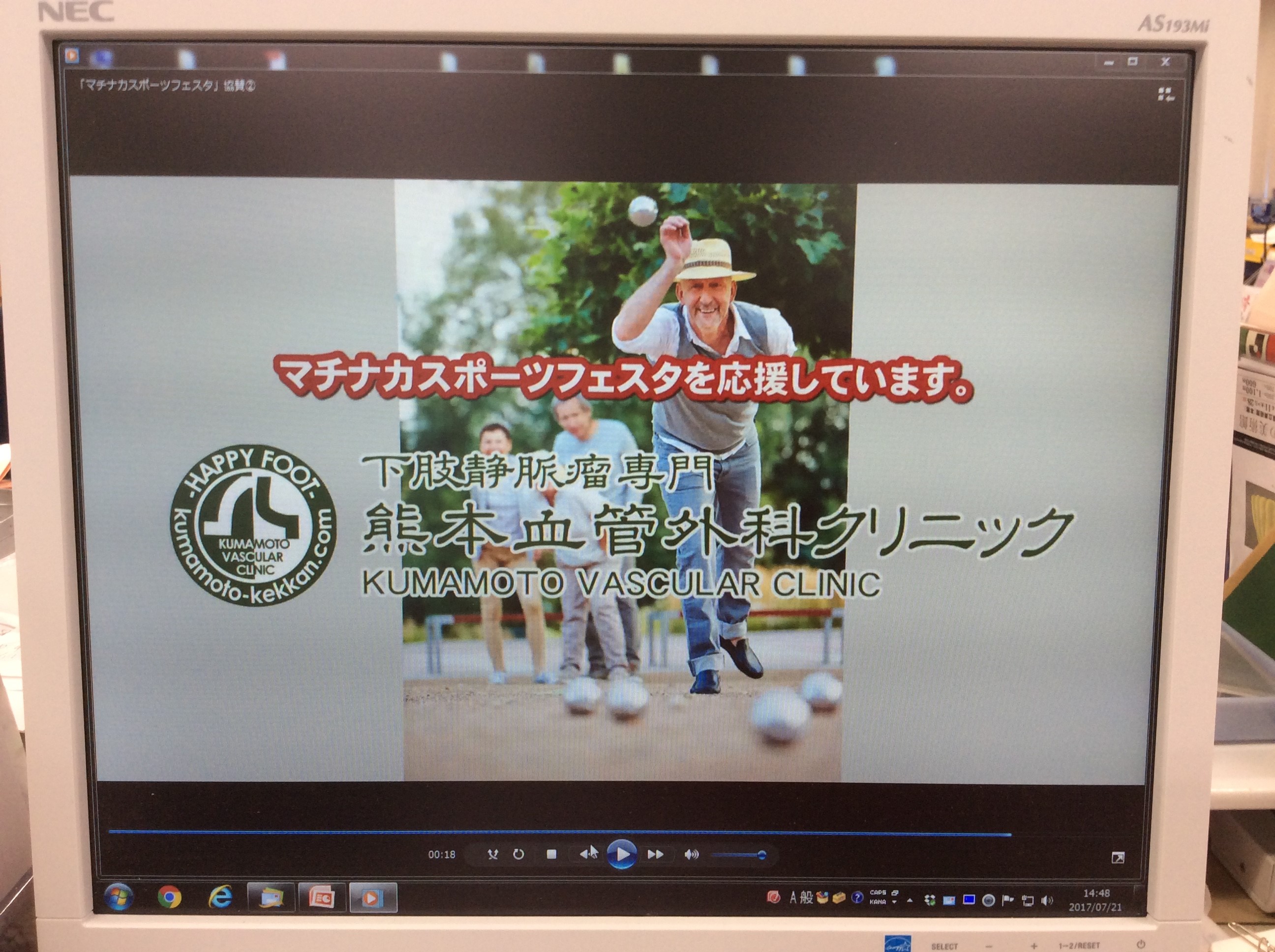Open the language bar options dropdown
The height and width of the screenshot is (952, 1275).
pyautogui.click(x=895, y=902)
